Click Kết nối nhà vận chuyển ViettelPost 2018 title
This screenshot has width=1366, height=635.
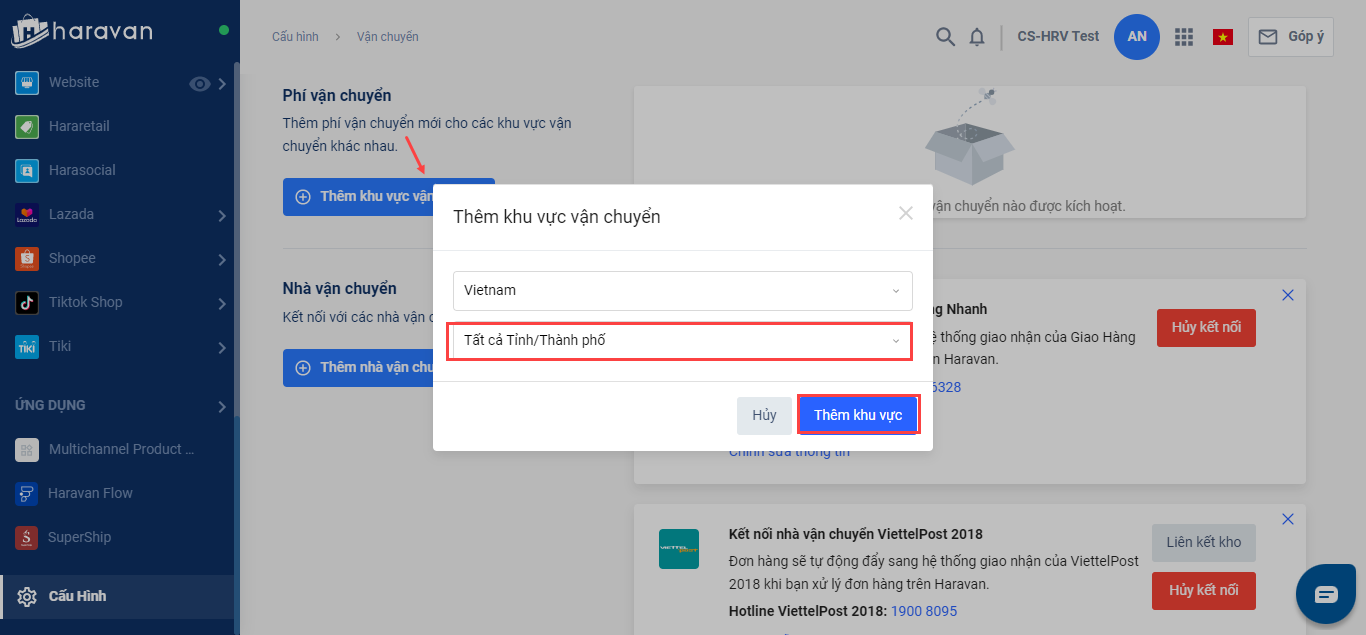(856, 534)
